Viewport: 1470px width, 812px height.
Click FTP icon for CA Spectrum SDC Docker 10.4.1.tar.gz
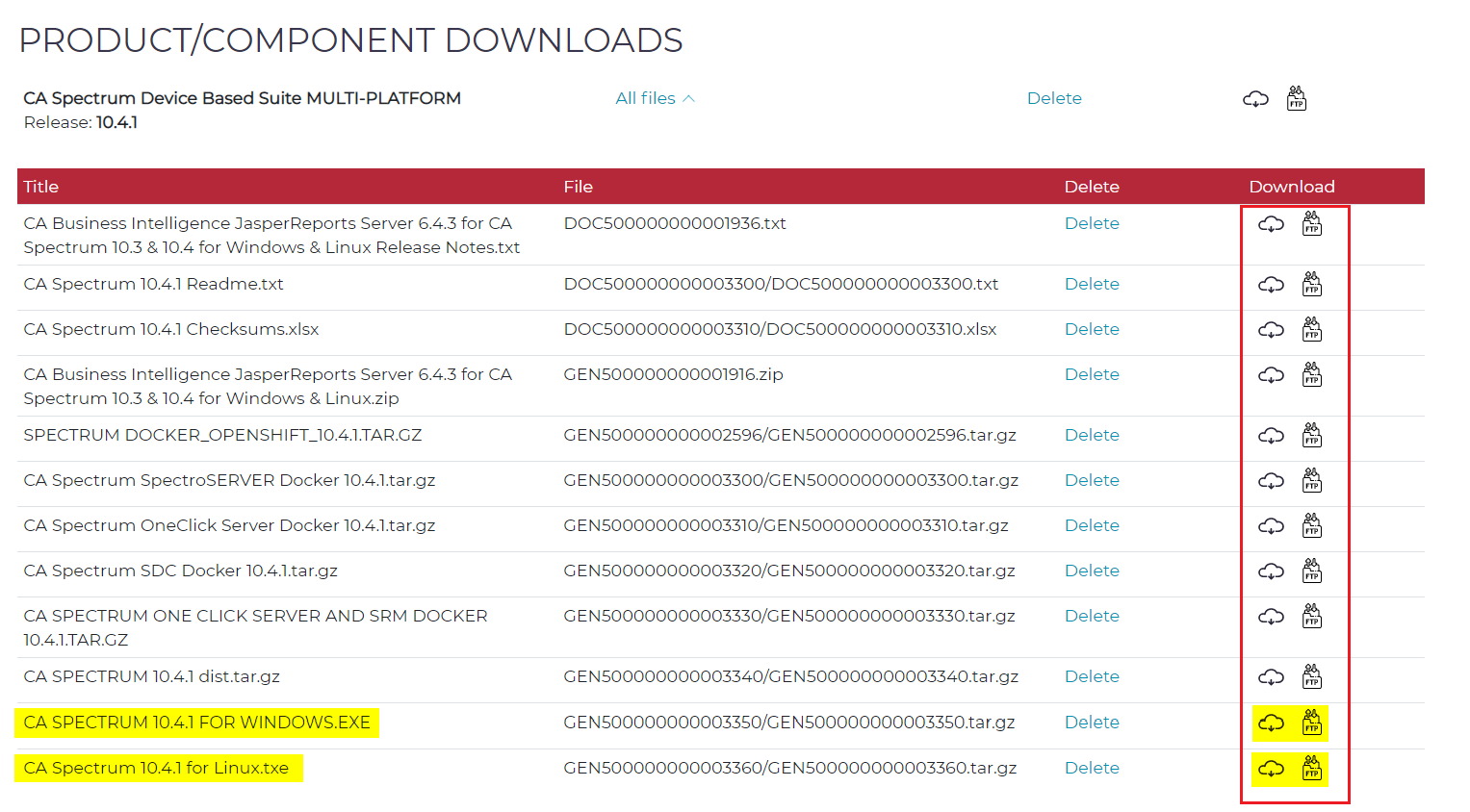1312,571
